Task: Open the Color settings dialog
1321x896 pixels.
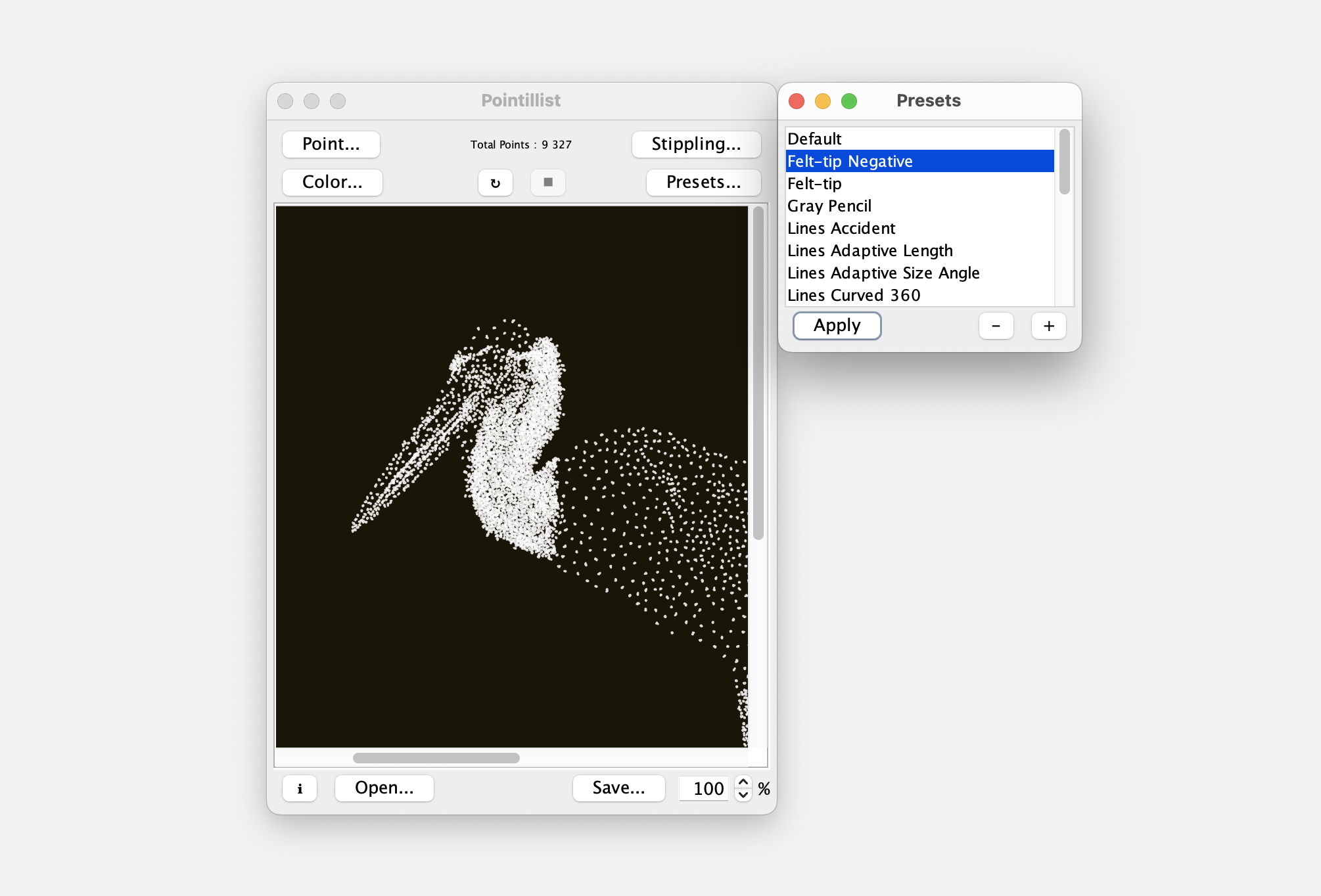Action: [x=332, y=183]
